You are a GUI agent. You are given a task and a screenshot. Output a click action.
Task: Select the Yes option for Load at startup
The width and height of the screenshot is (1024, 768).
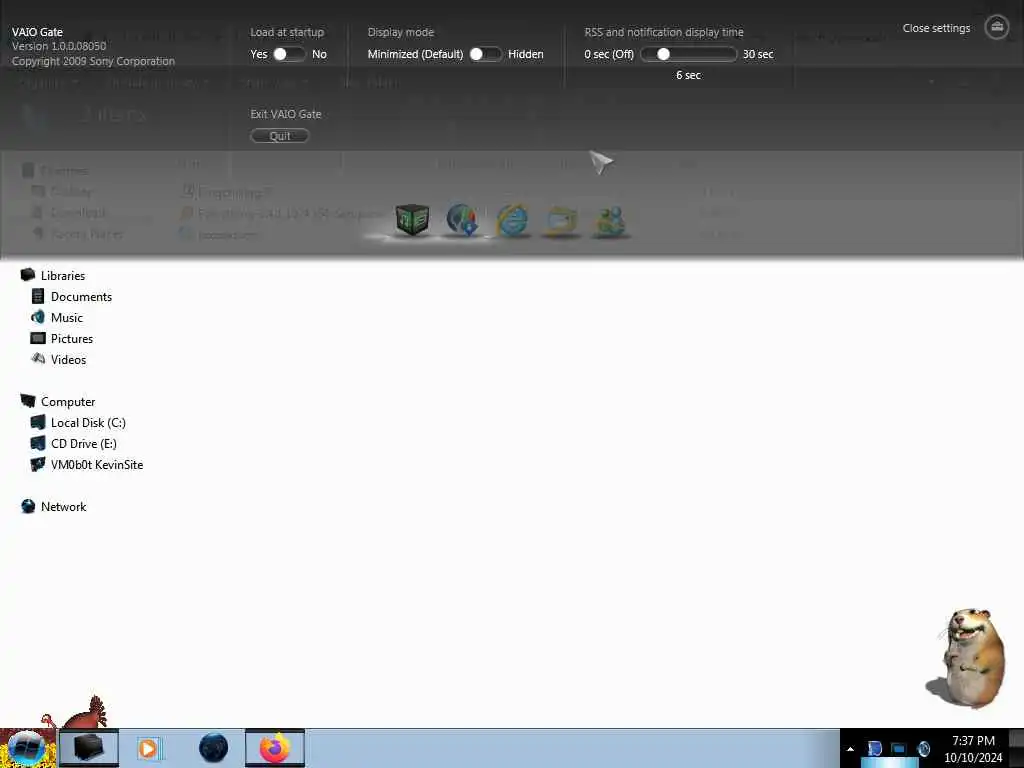259,54
